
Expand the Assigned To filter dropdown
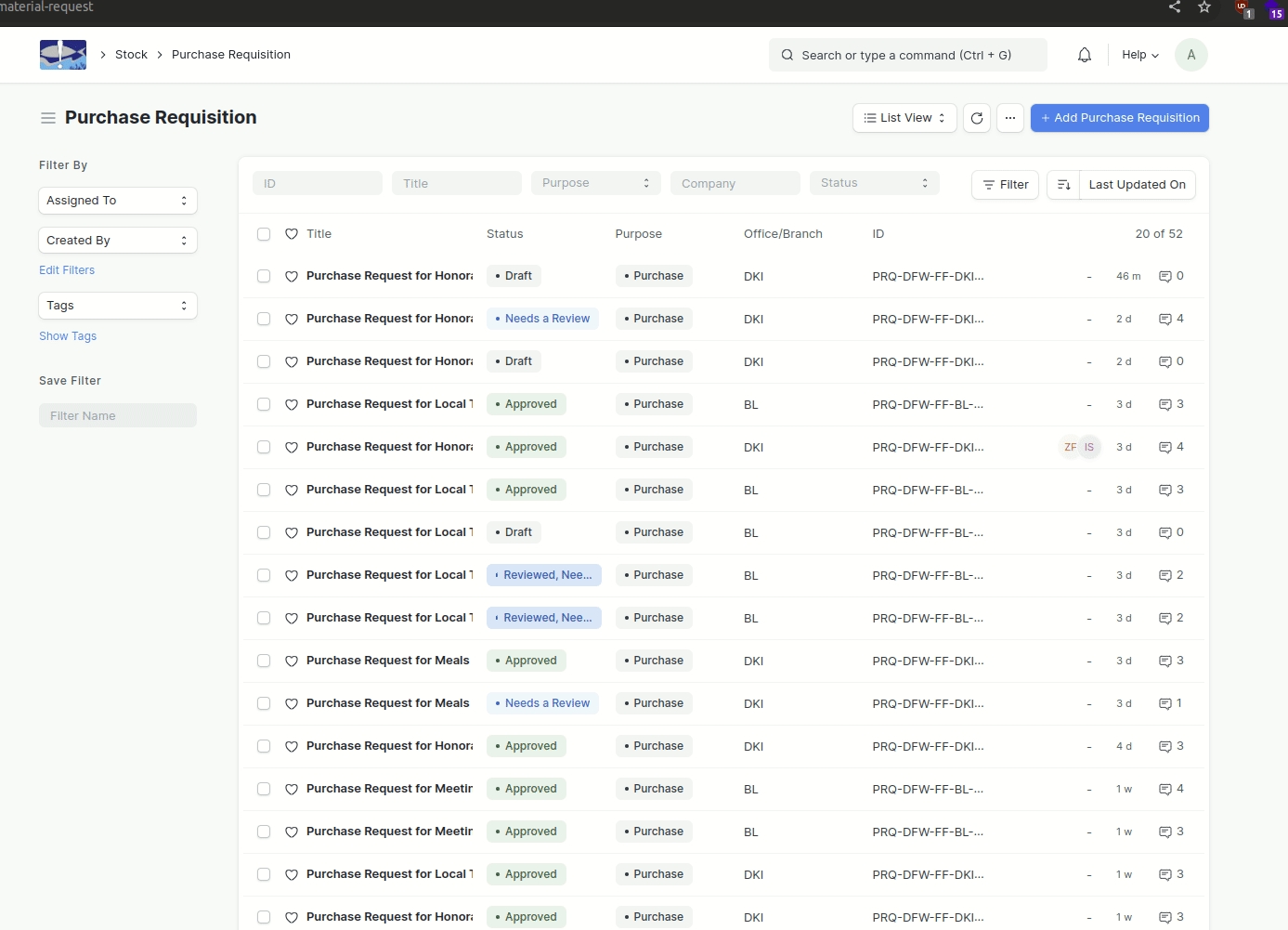pos(118,201)
